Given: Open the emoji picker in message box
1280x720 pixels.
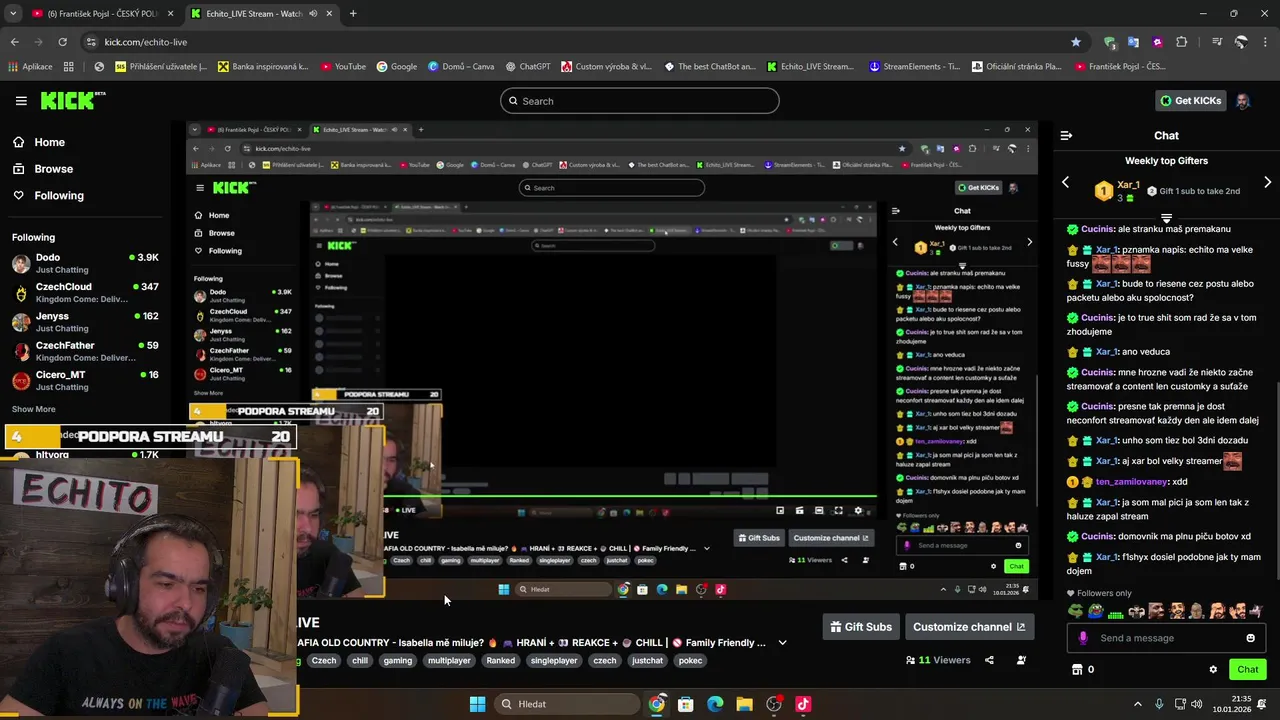Looking at the screenshot, I should pos(1250,638).
